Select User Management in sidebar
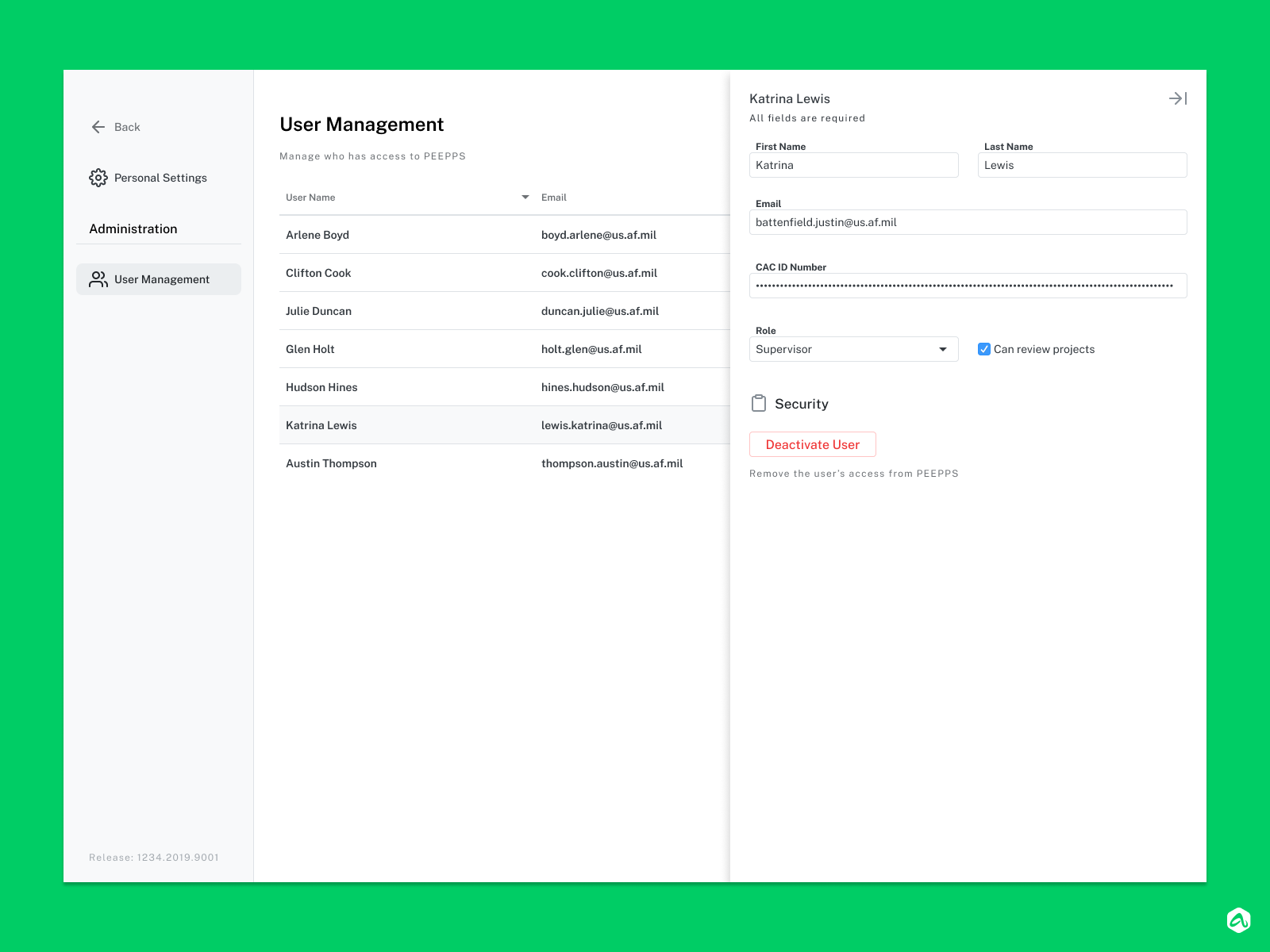The width and height of the screenshot is (1270, 952). (x=159, y=279)
